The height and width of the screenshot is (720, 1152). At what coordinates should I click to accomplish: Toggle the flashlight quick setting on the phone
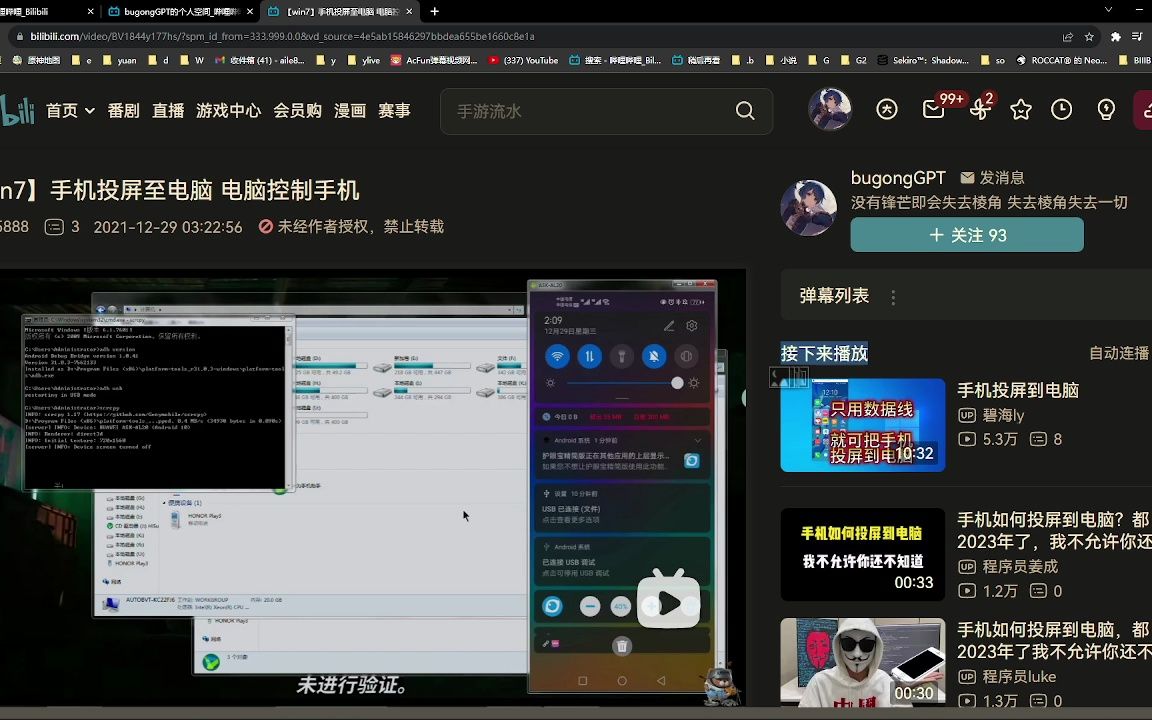622,357
